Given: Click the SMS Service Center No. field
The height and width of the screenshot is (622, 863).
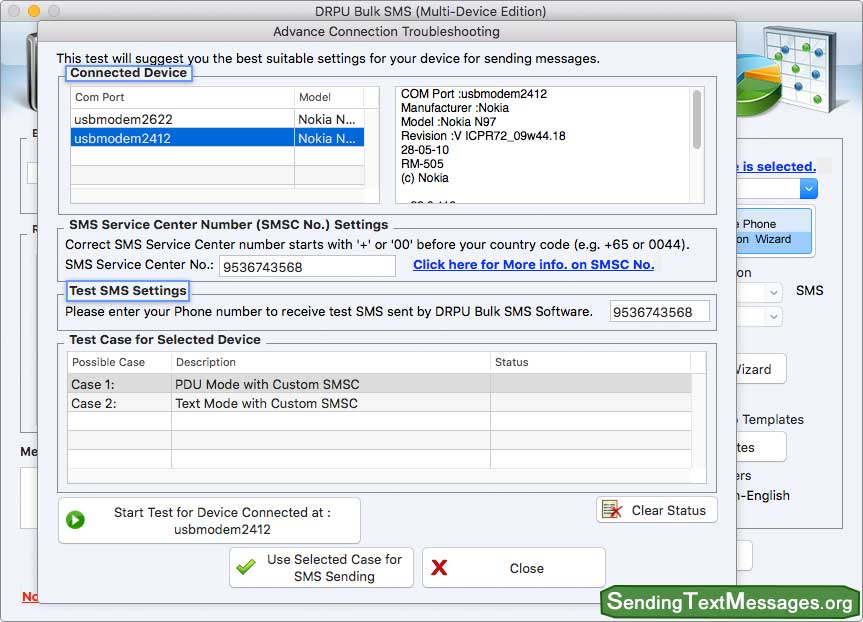Looking at the screenshot, I should [x=307, y=267].
